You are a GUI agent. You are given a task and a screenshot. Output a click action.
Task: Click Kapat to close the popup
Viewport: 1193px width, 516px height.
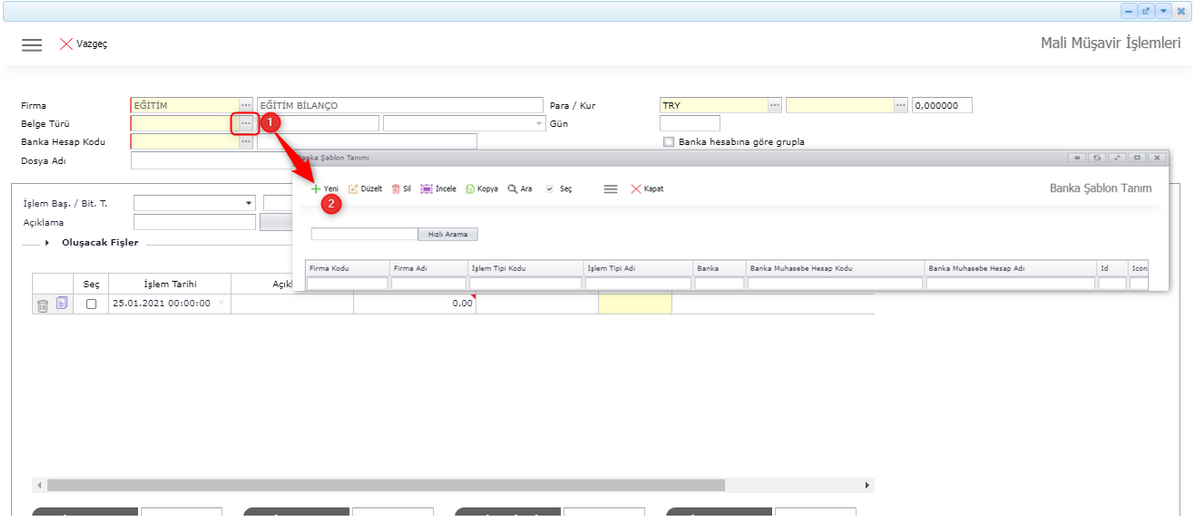tap(647, 189)
